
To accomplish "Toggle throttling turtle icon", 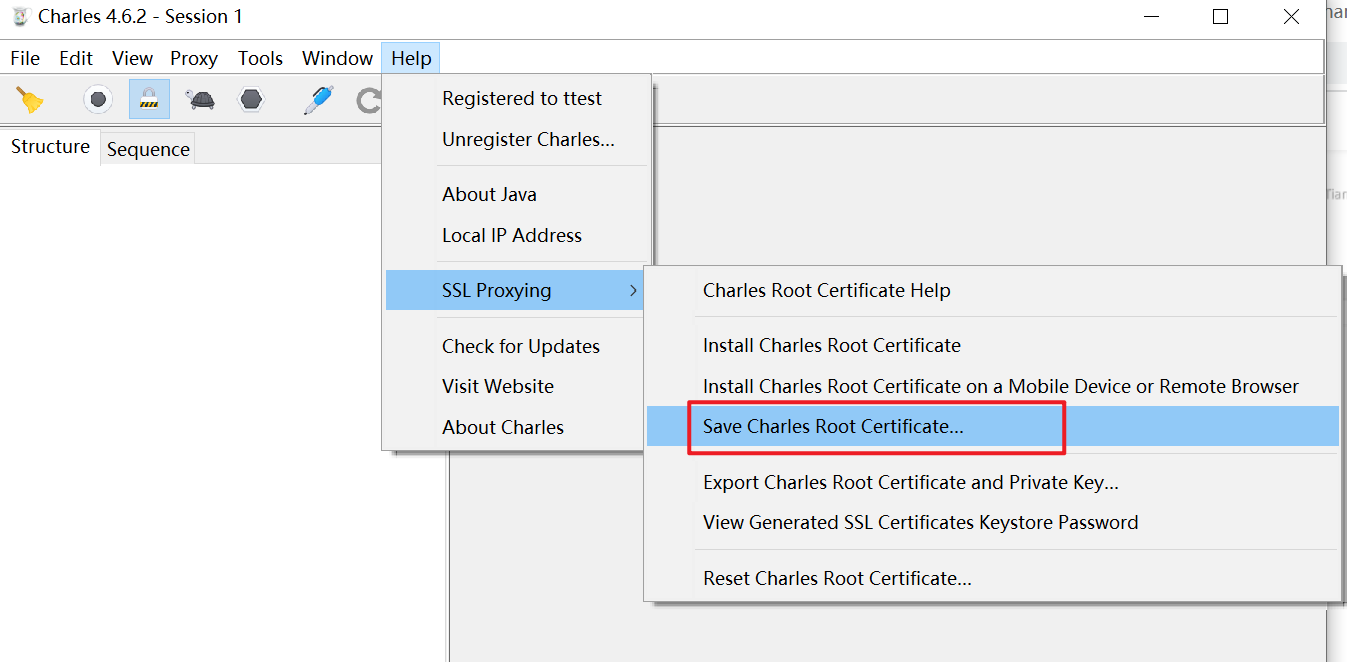I will (200, 99).
